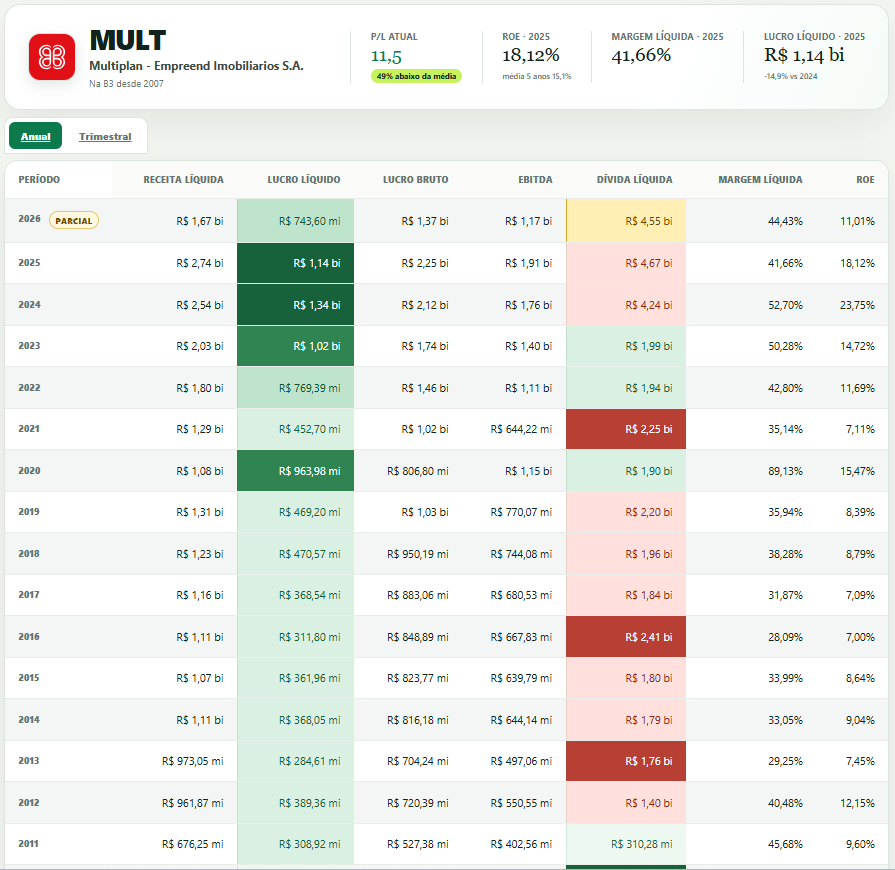Image resolution: width=895 pixels, height=870 pixels.
Task: Click the PARCIAL badge next to 2026
Action: tap(74, 220)
